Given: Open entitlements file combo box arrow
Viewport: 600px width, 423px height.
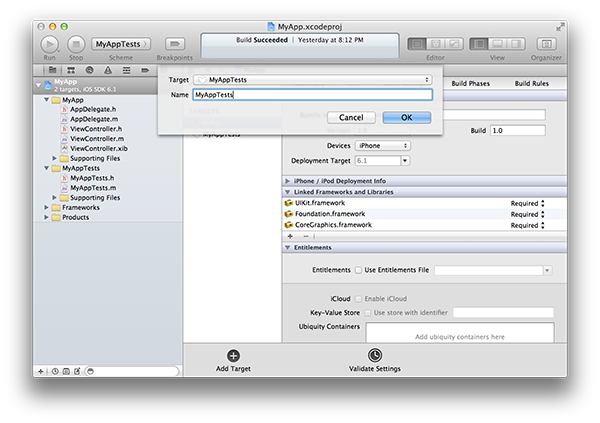Looking at the screenshot, I should pyautogui.click(x=547, y=270).
